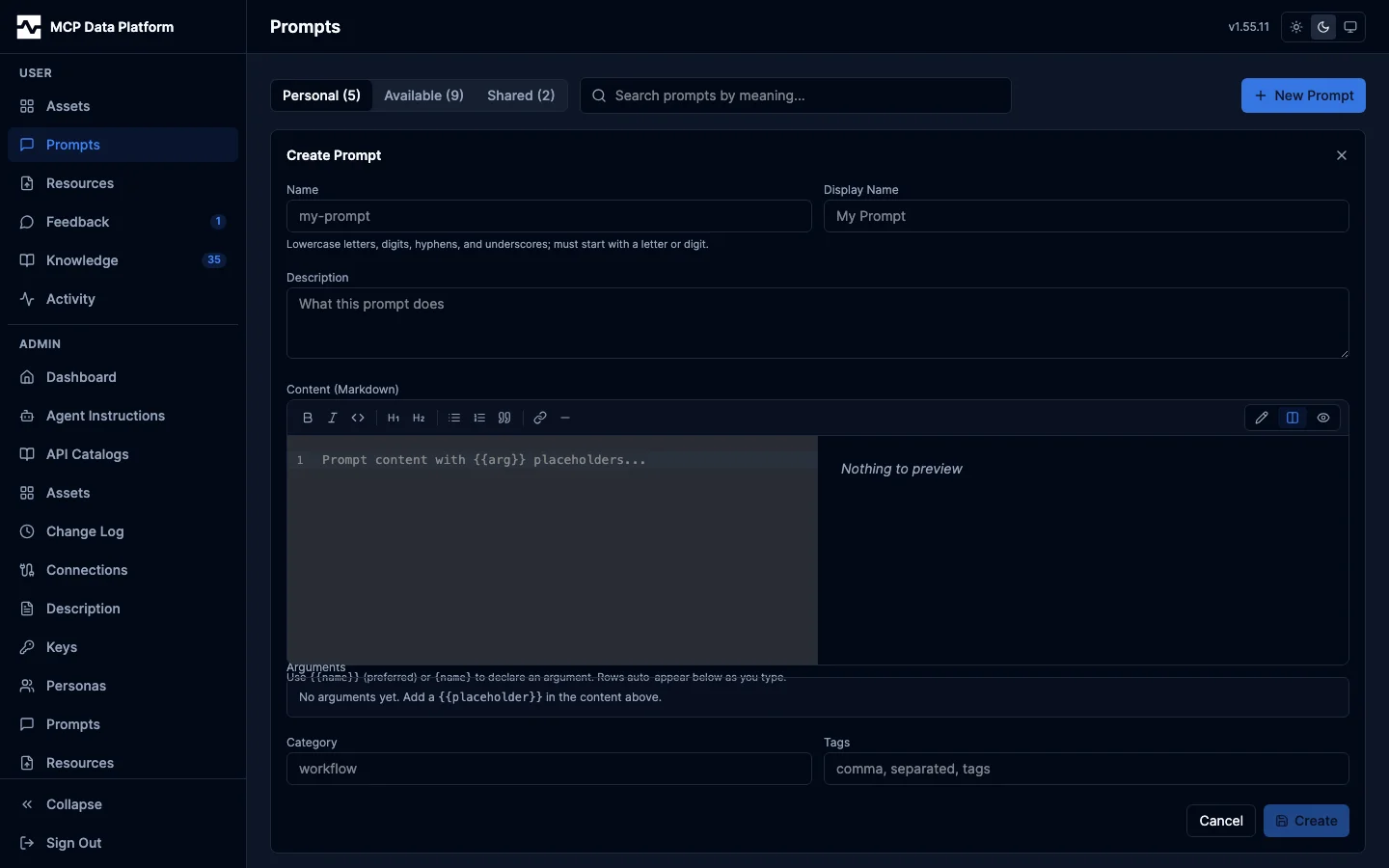Collapse the sidebar
Viewport: 1389px width, 868px height.
[123, 804]
